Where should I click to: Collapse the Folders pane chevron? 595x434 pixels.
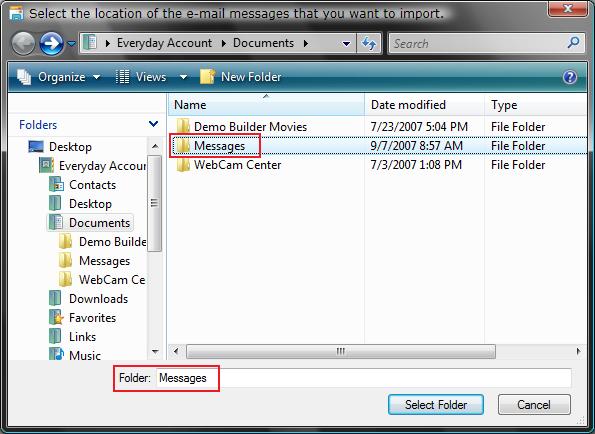click(153, 124)
